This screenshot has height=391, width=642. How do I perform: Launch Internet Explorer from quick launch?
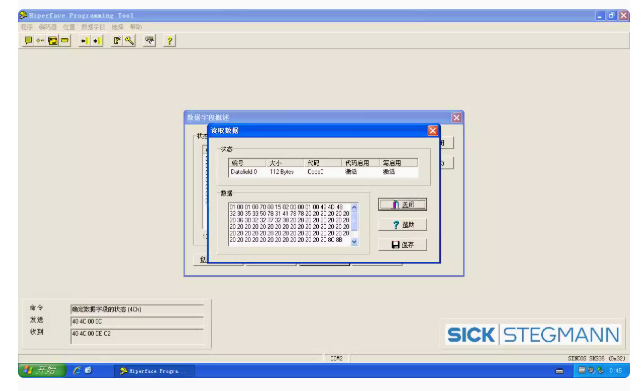(76, 371)
